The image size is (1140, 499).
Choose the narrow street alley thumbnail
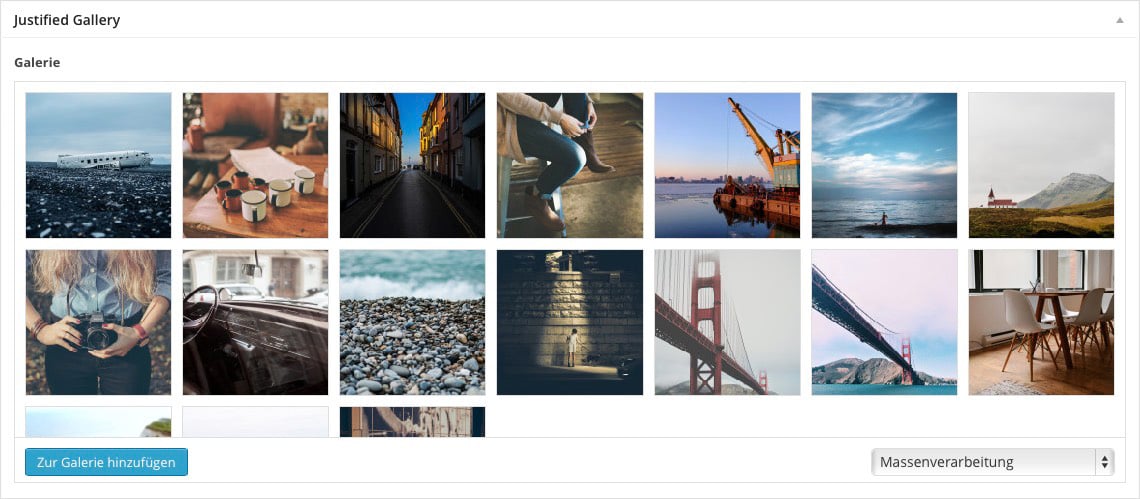(412, 165)
